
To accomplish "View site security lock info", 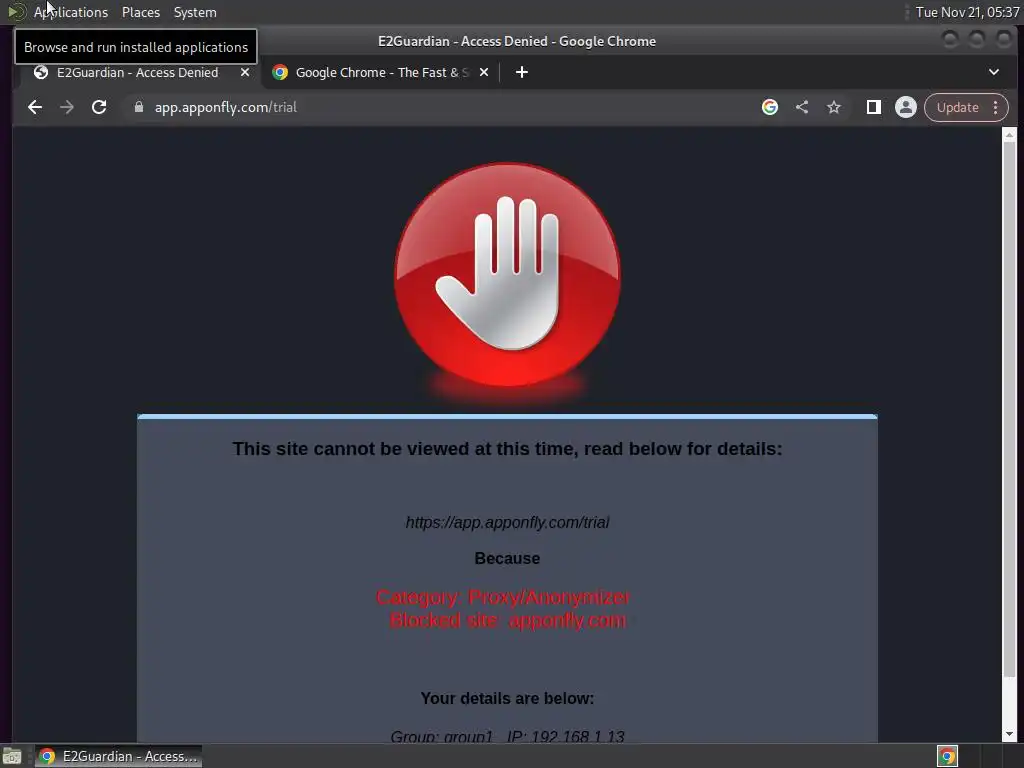I will coord(138,107).
